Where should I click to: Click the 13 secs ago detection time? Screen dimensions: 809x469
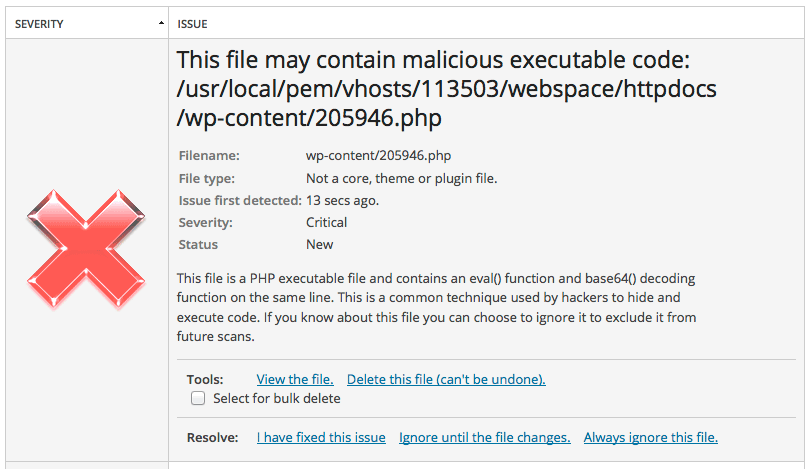click(342, 200)
